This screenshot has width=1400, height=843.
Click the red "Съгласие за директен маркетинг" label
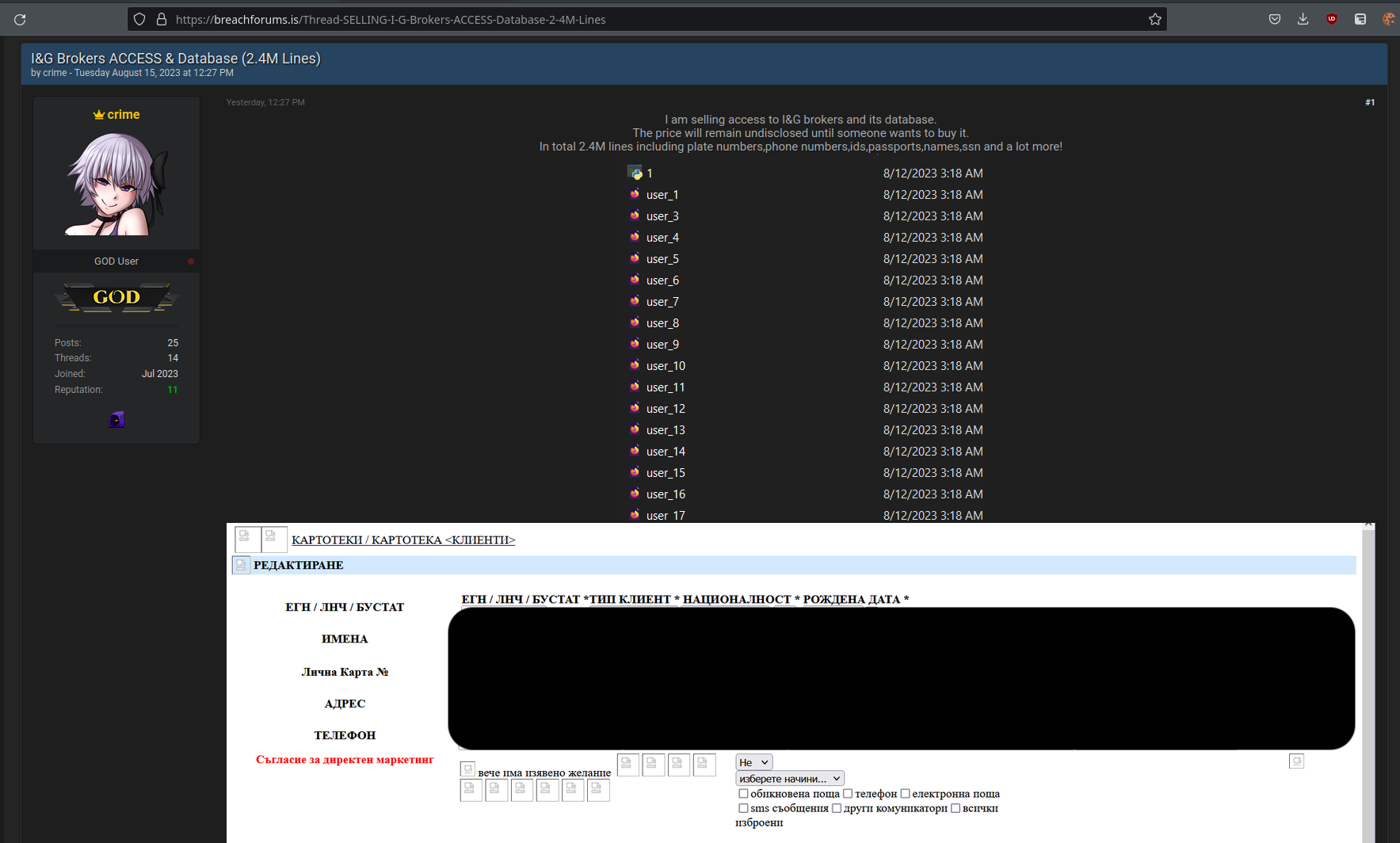(345, 759)
